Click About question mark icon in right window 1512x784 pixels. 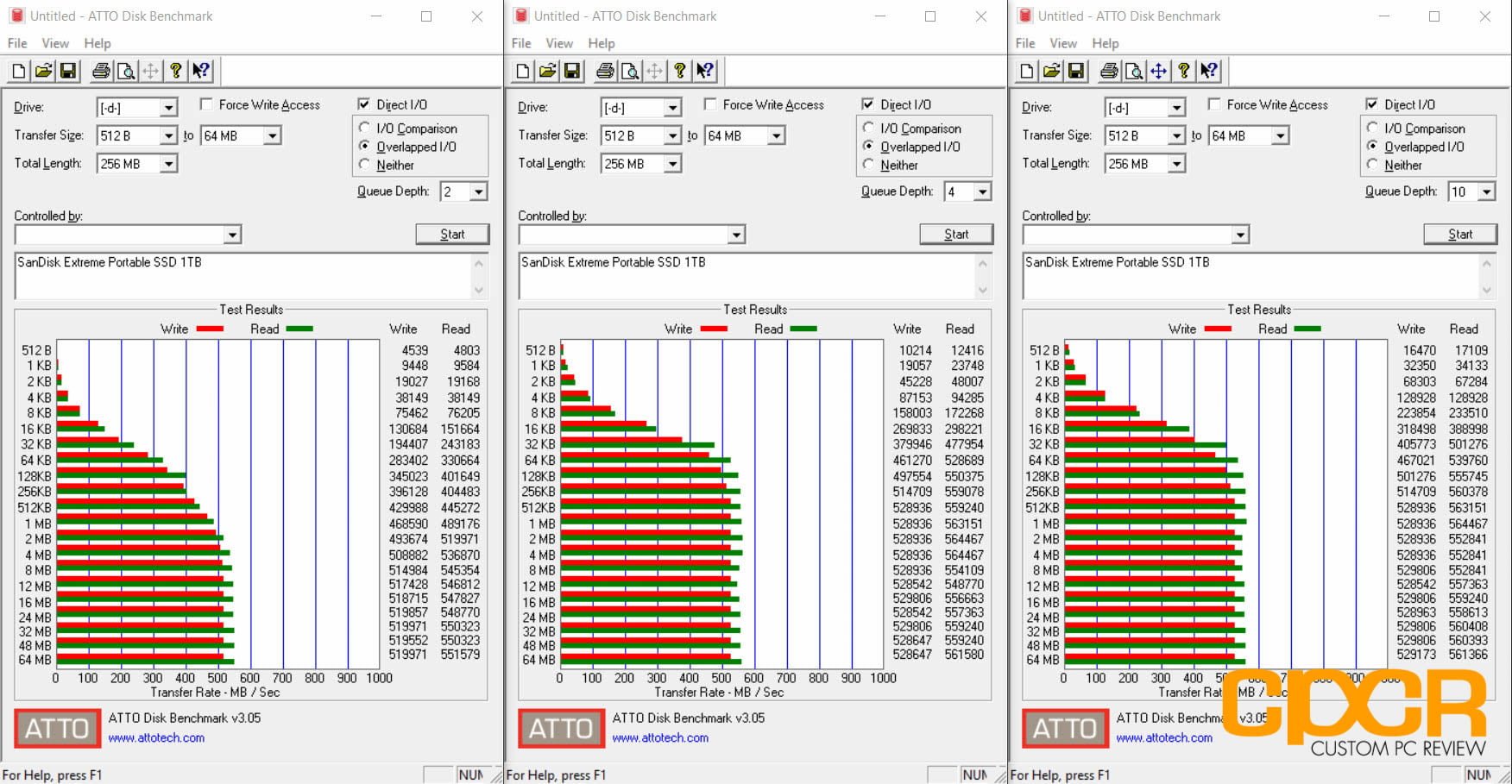1183,71
